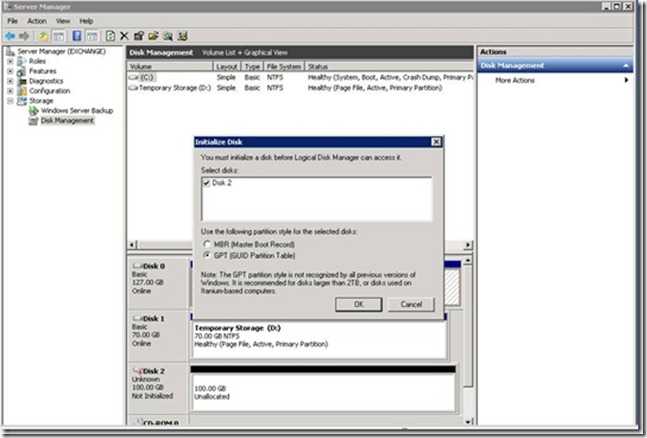The height and width of the screenshot is (438, 647).
Task: Click the Temporary Storage (D:) drive icon
Action: click(133, 88)
